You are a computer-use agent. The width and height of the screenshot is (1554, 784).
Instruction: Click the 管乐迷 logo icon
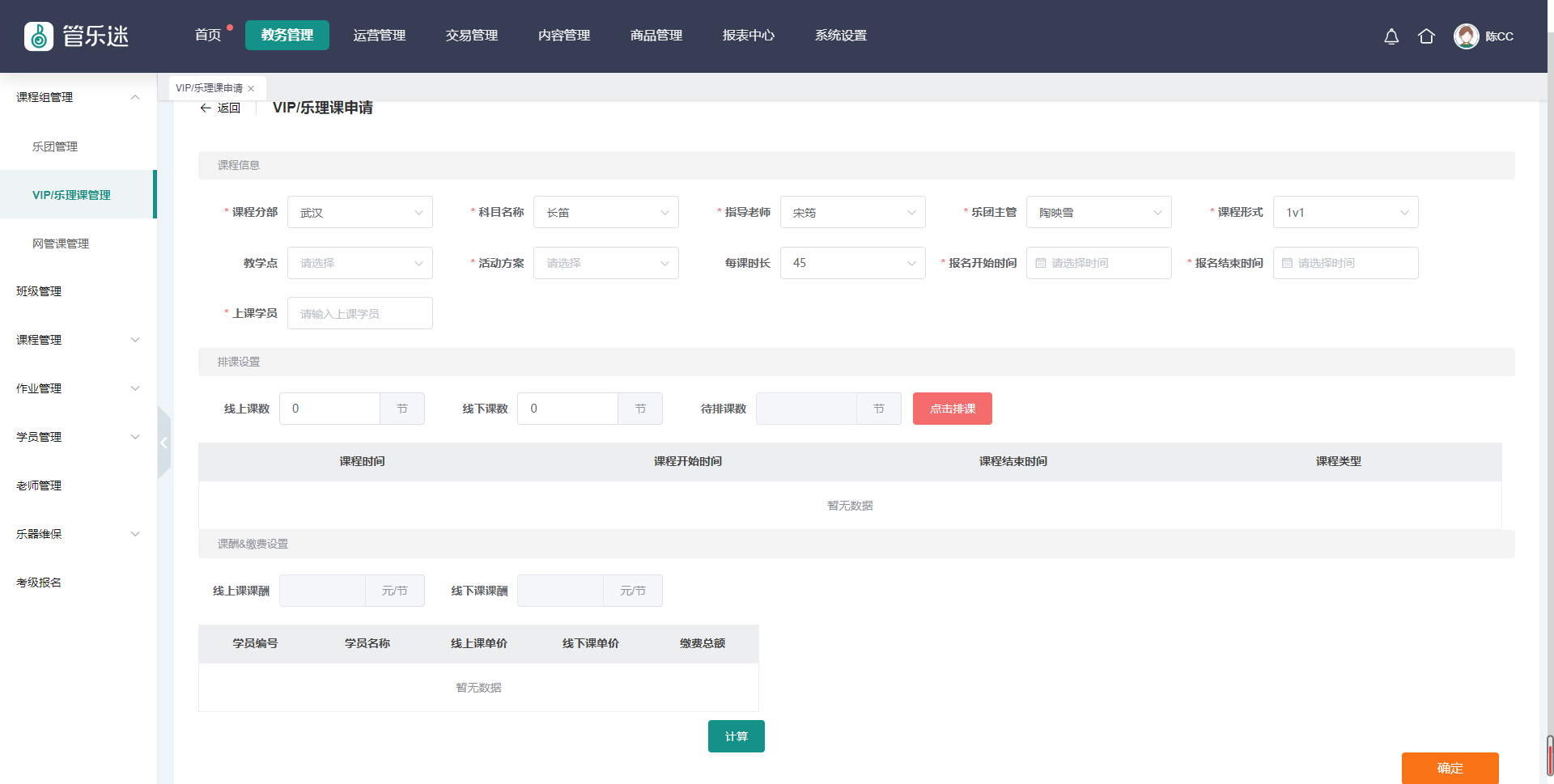pyautogui.click(x=39, y=36)
